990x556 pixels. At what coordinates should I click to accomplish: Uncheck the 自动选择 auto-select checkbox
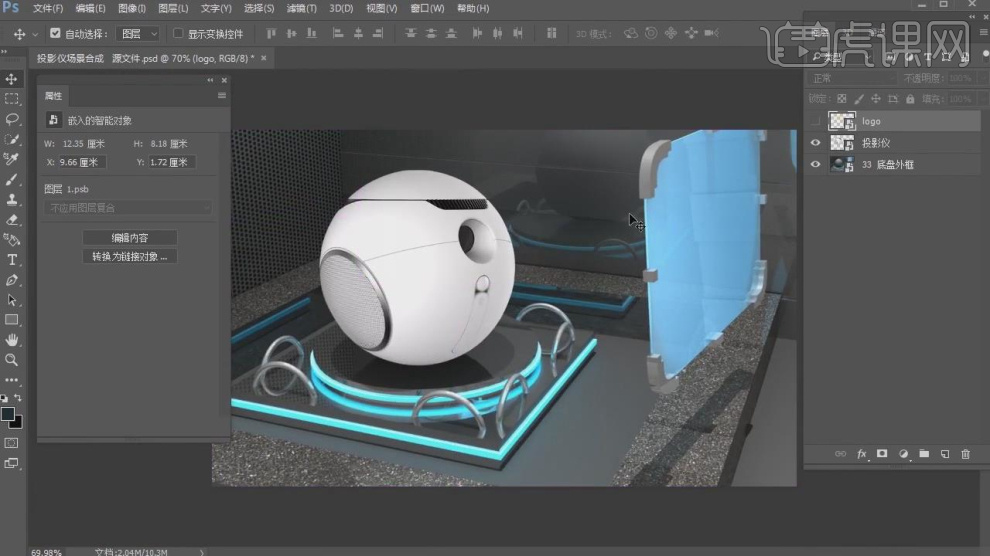coord(55,33)
